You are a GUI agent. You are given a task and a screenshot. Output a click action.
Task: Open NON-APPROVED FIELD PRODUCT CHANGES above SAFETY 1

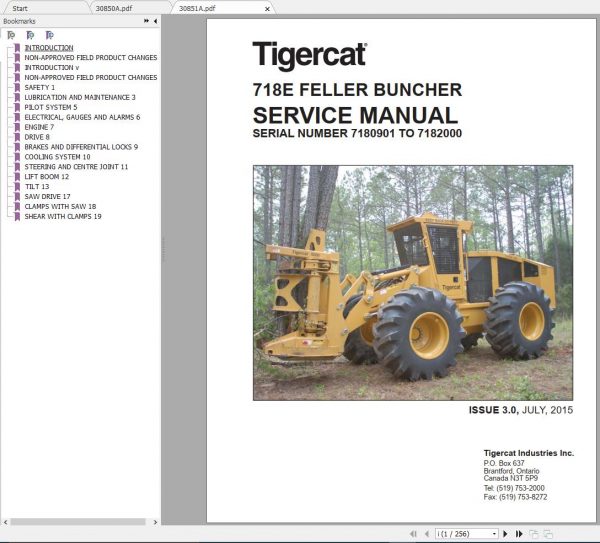(x=91, y=77)
